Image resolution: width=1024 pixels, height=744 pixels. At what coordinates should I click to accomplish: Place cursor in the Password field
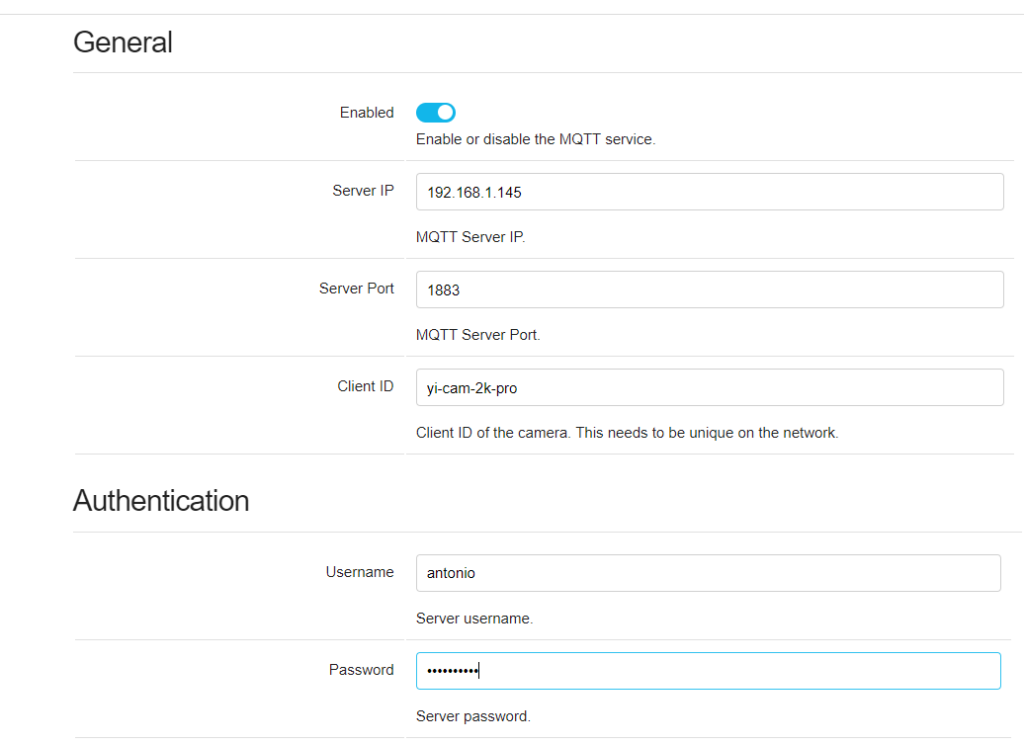(x=708, y=671)
